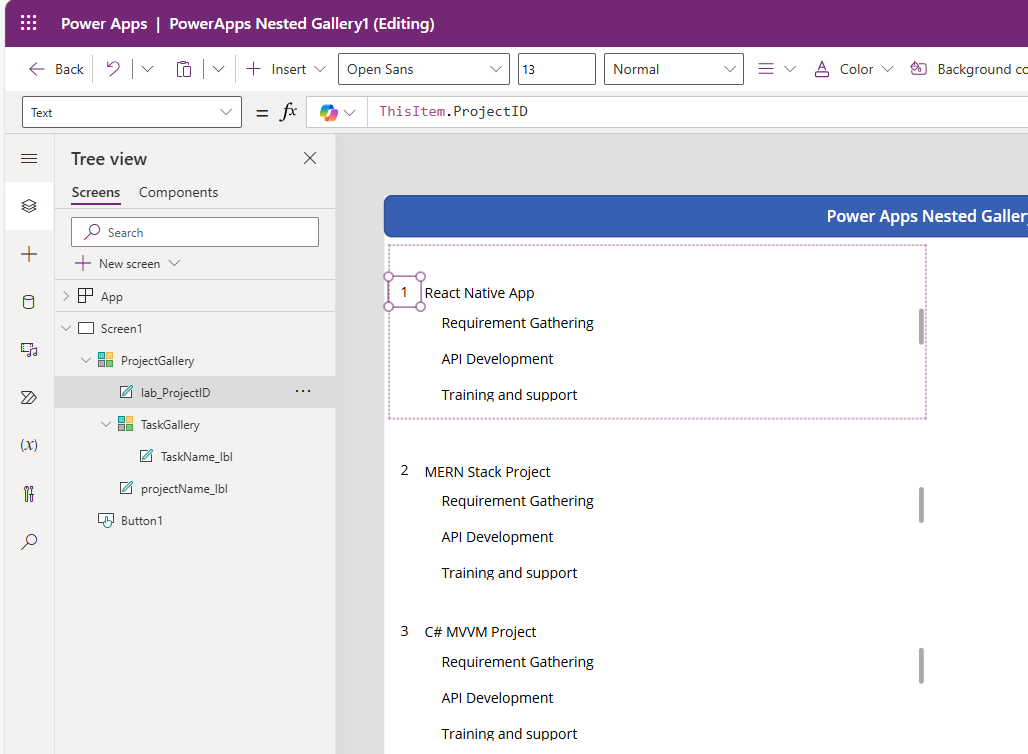Viewport: 1028px width, 754px height.
Task: Open the app launcher waffle icon
Action: (29, 24)
